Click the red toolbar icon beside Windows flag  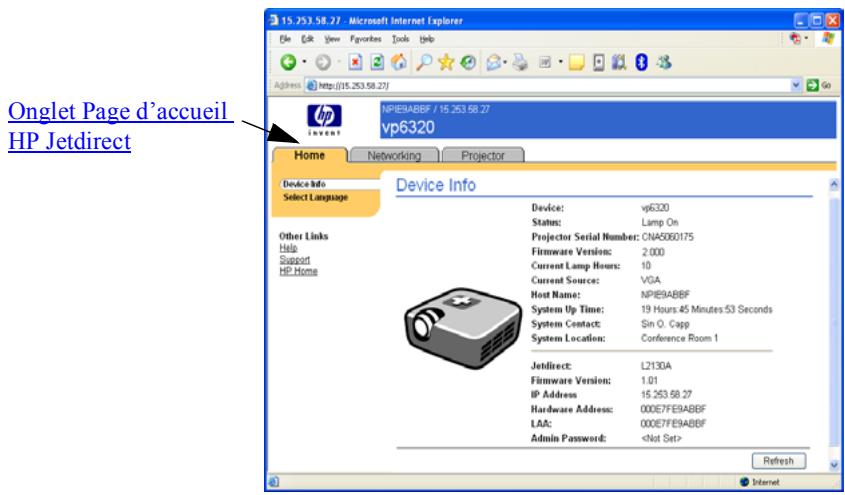tap(795, 39)
